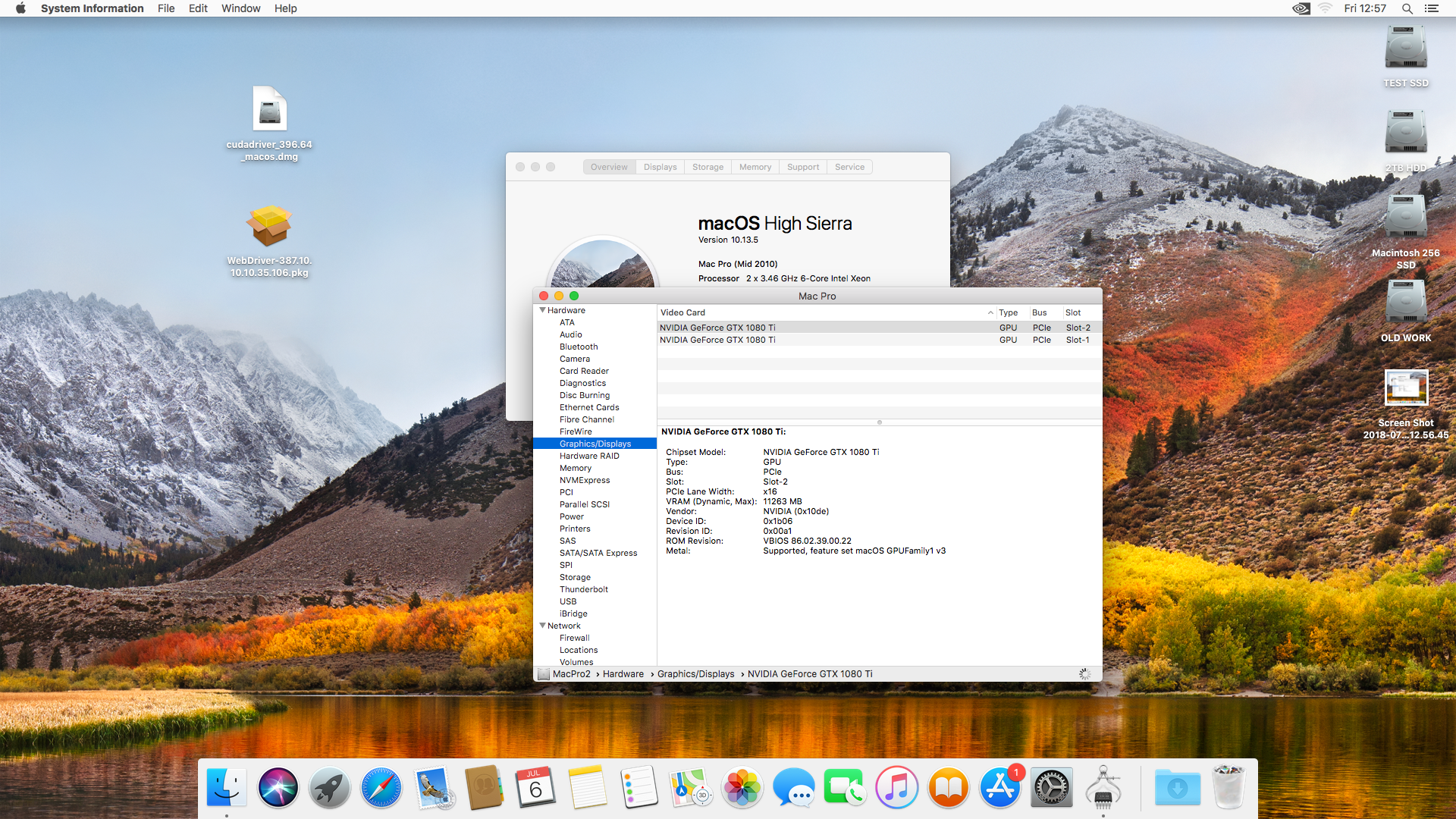1456x819 pixels.
Task: Open Photos app in Dock
Action: click(x=742, y=787)
